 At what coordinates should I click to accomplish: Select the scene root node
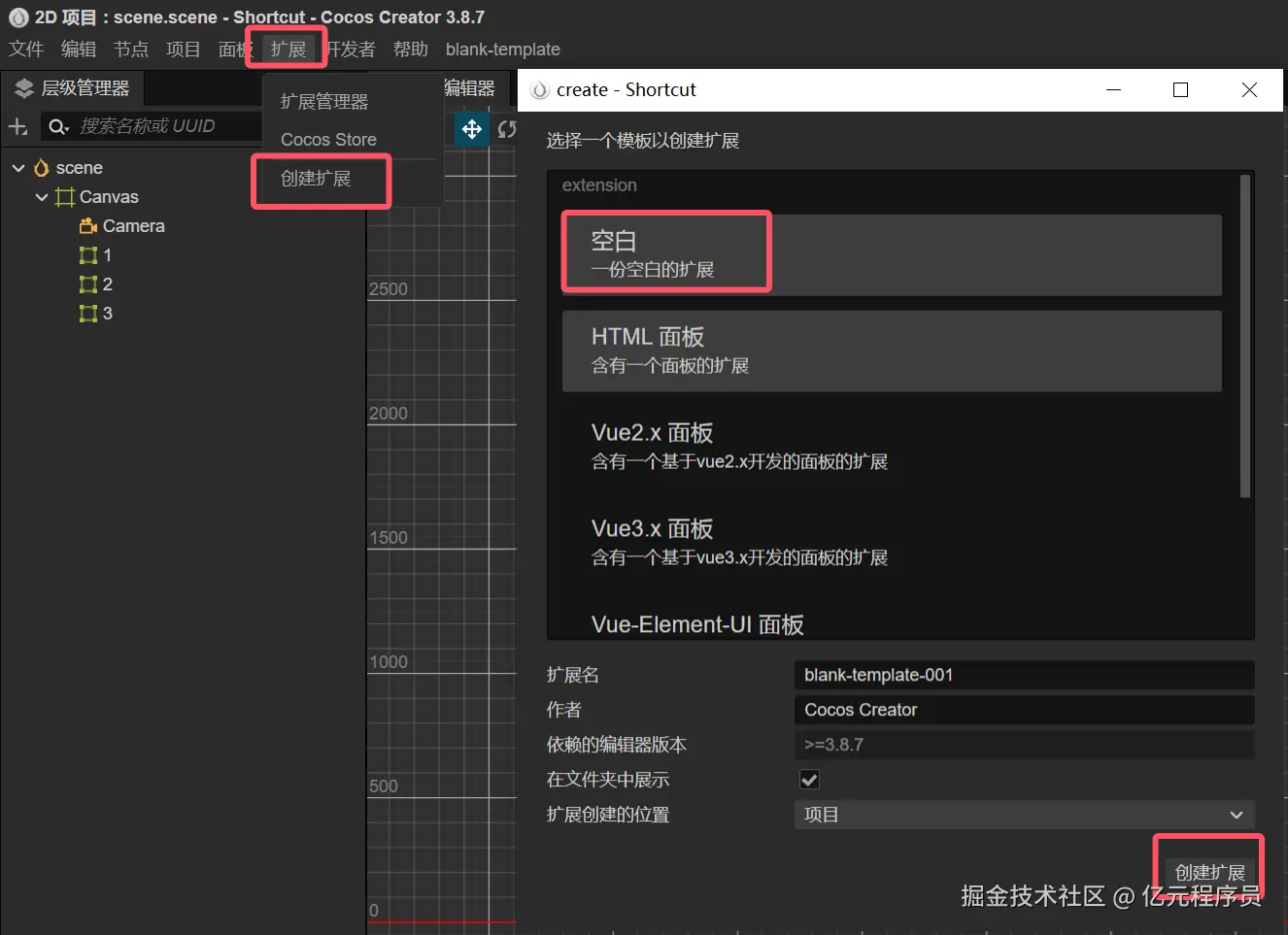coord(79,168)
